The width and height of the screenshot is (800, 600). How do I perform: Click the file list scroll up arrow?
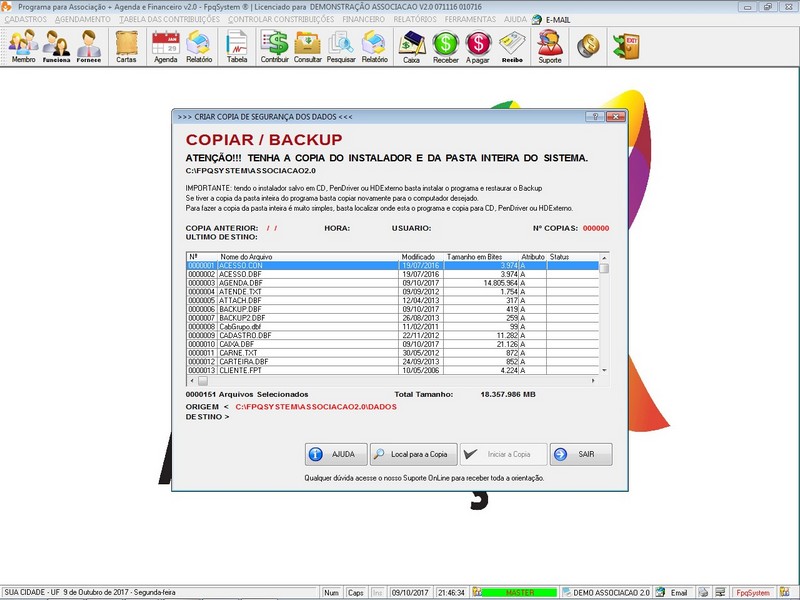tap(604, 258)
